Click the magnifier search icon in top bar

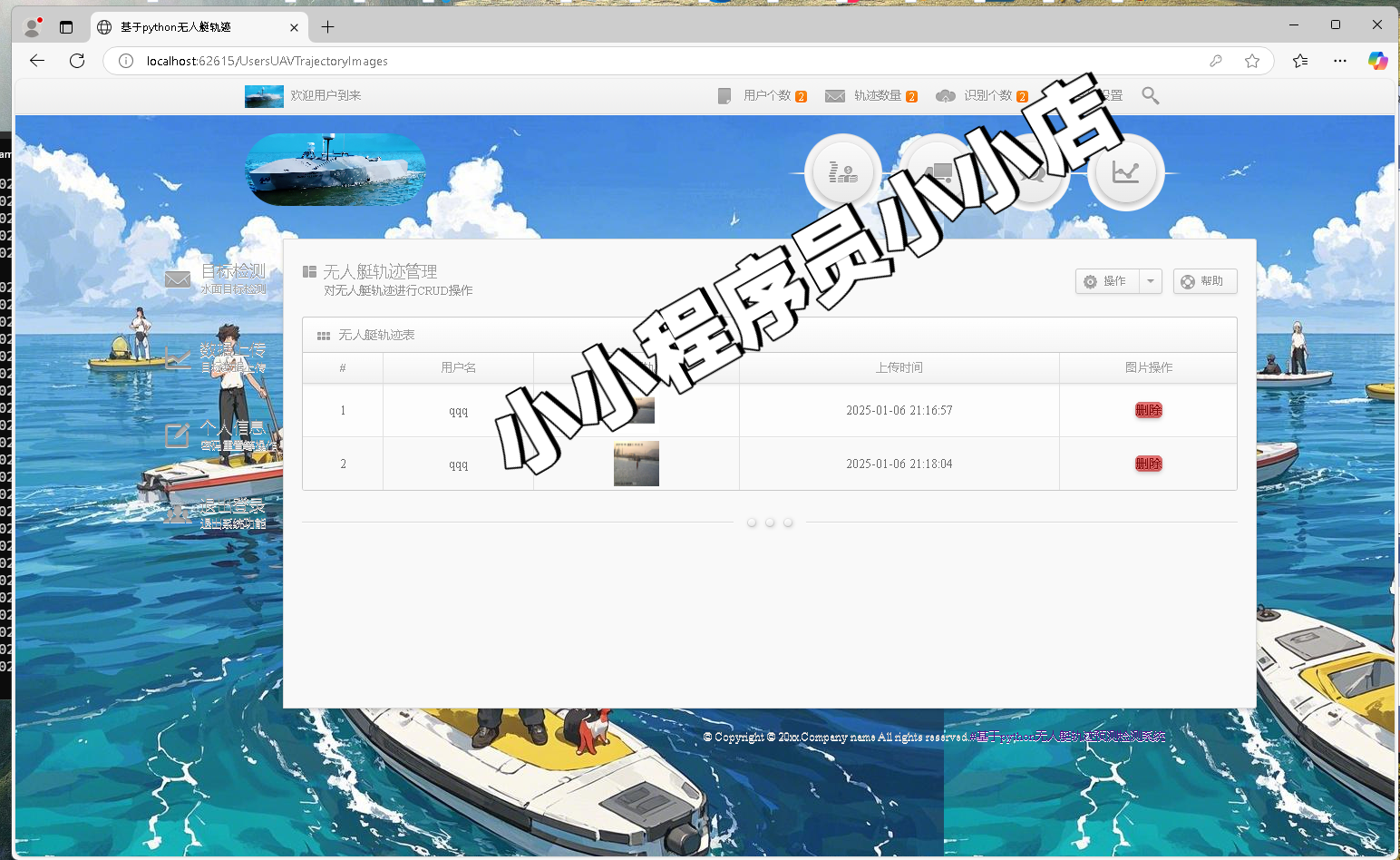pyautogui.click(x=1151, y=95)
